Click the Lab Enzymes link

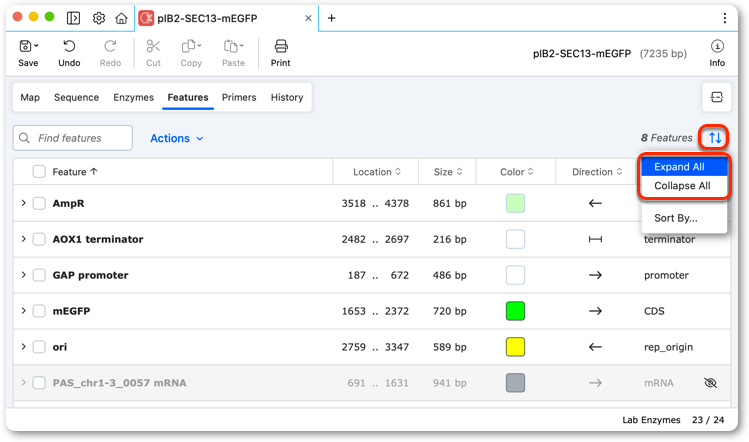click(x=651, y=420)
